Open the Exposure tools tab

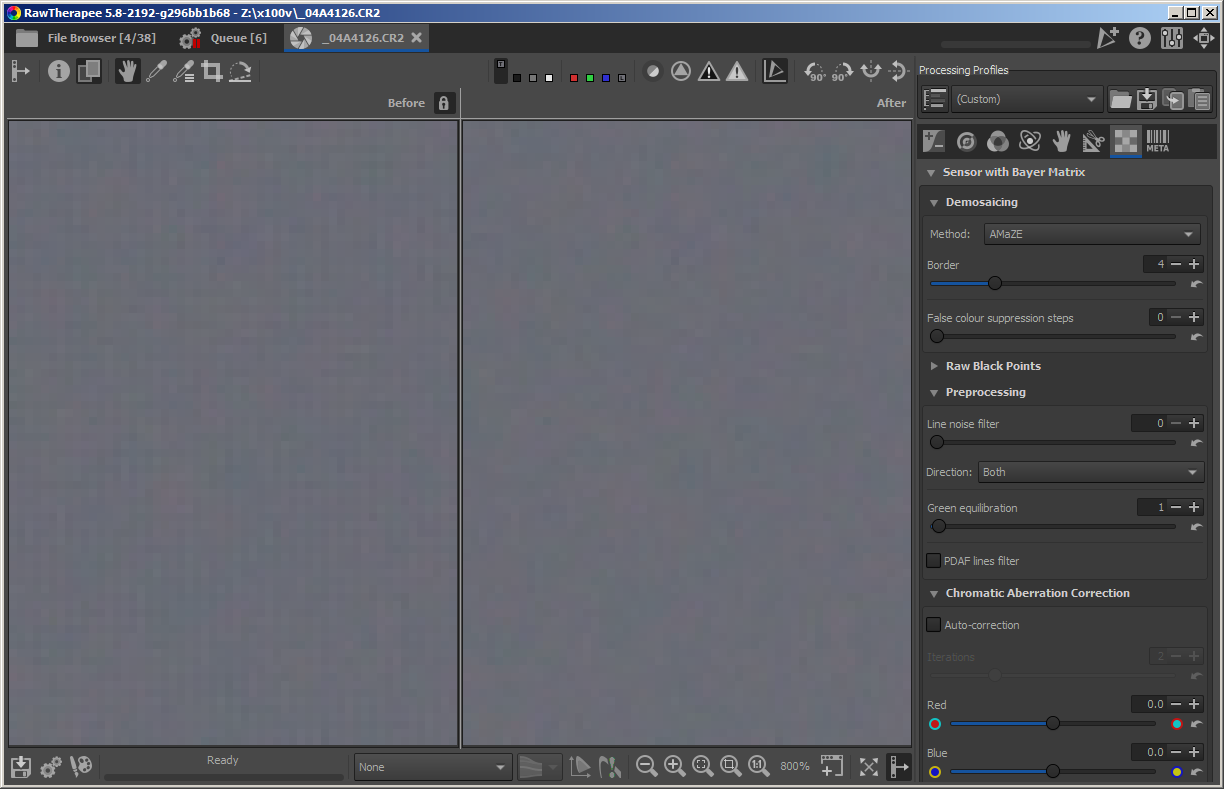point(935,142)
